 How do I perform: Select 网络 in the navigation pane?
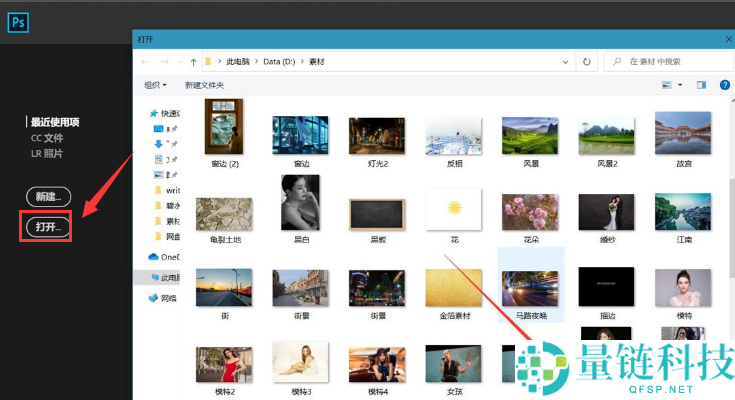(x=162, y=298)
